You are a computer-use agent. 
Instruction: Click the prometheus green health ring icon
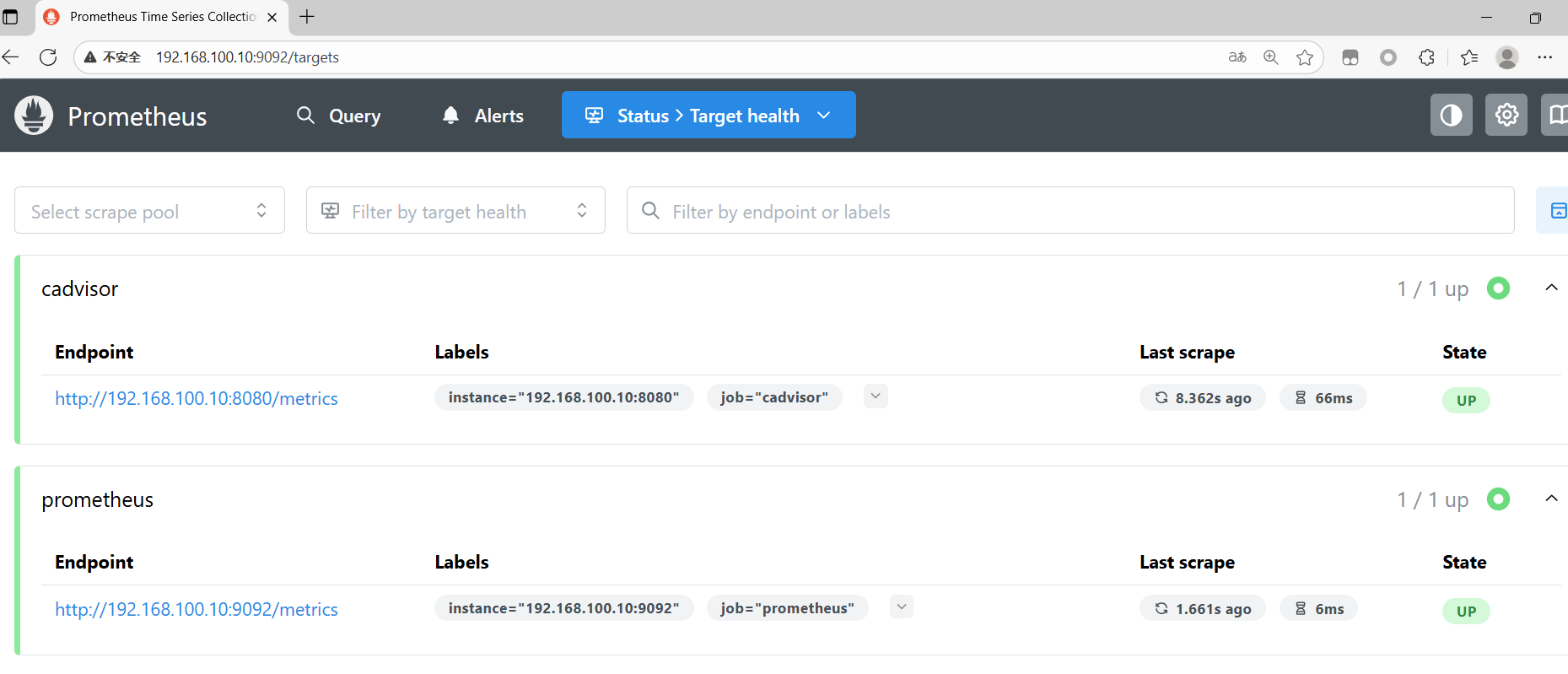pyautogui.click(x=1498, y=499)
